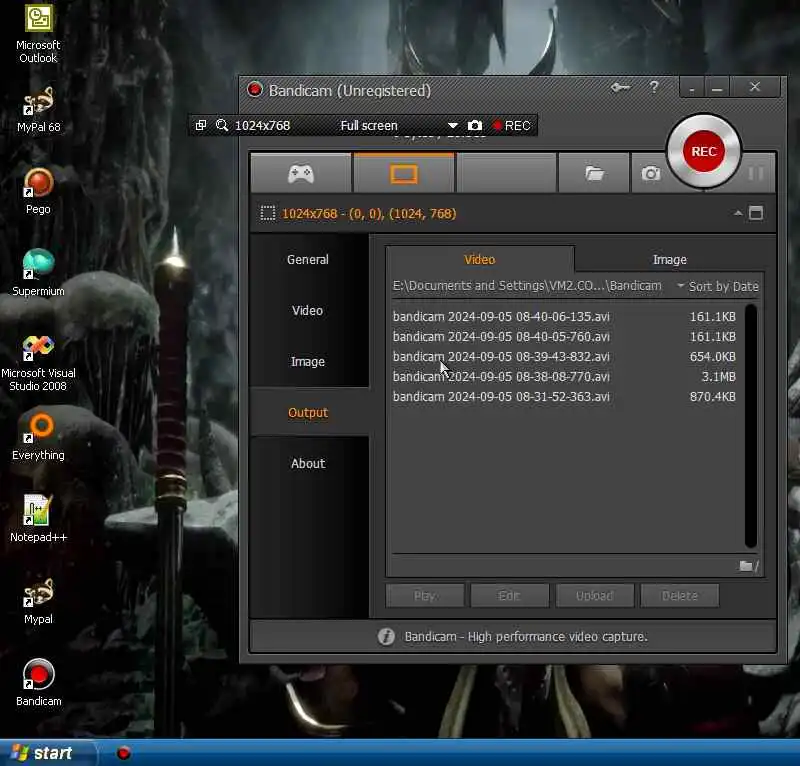Viewport: 800px width, 766px height.
Task: Capture screenshot with camera icon in Bandicam
Action: 651,174
